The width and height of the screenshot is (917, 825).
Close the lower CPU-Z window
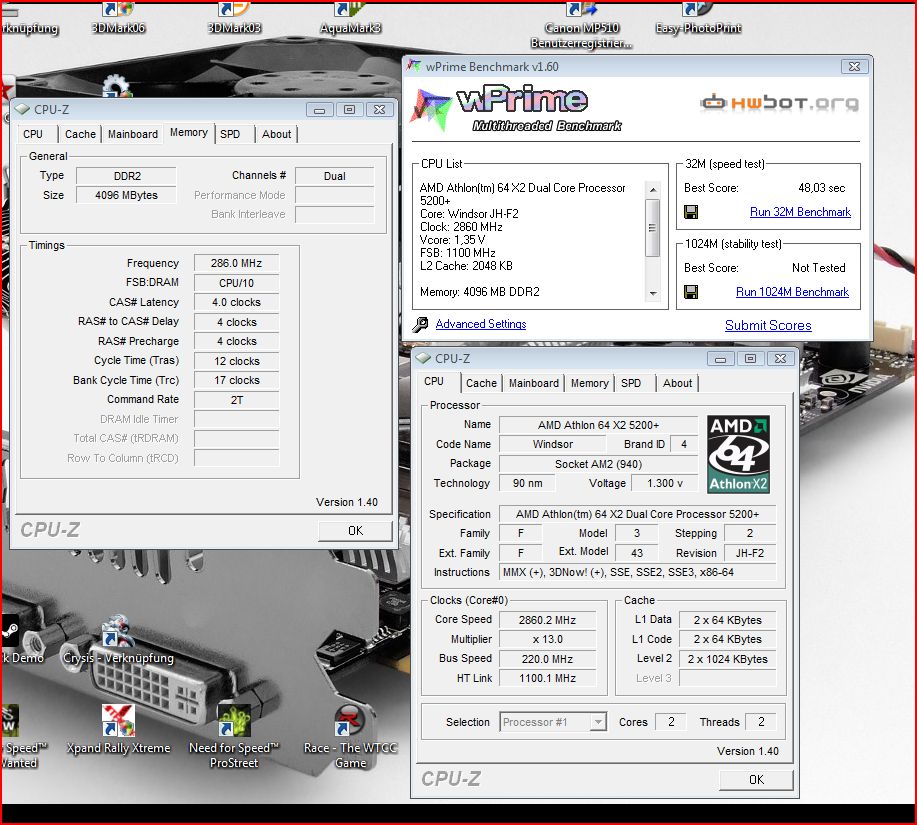coord(780,358)
